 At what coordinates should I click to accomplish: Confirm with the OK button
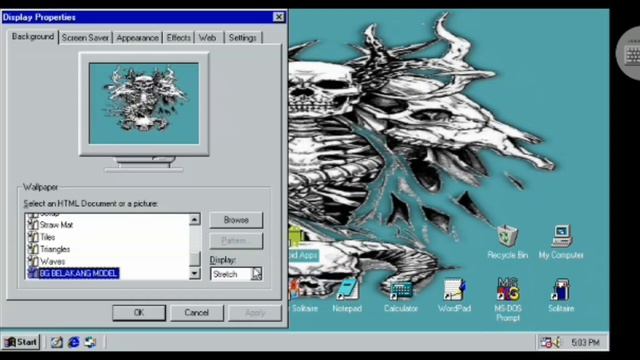pyautogui.click(x=139, y=313)
